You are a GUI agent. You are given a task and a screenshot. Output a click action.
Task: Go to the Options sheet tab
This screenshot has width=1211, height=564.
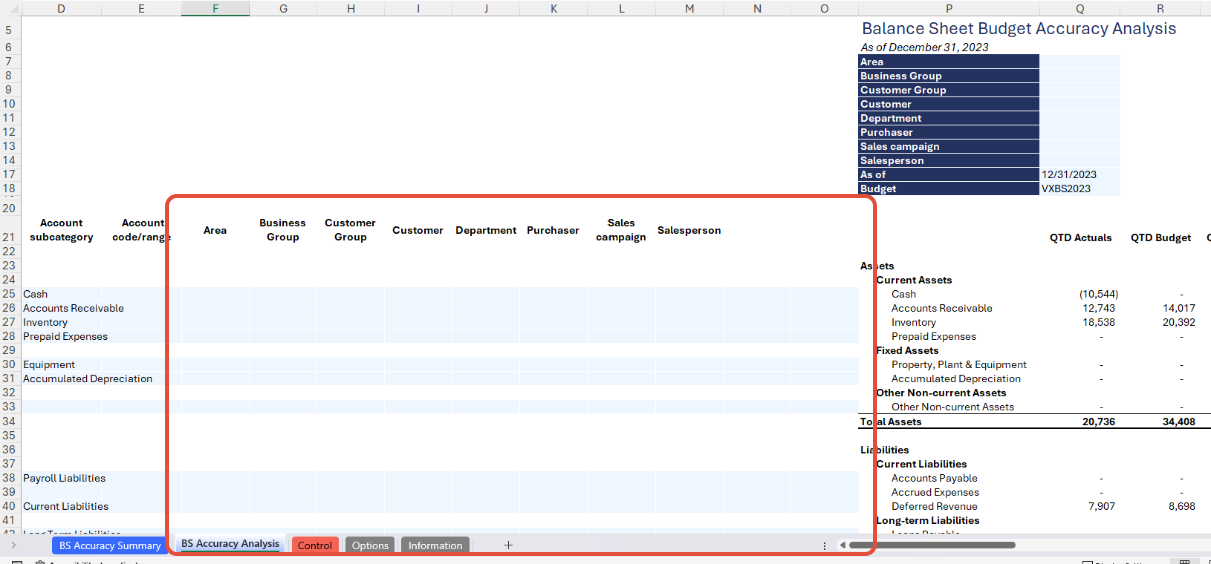pos(370,545)
